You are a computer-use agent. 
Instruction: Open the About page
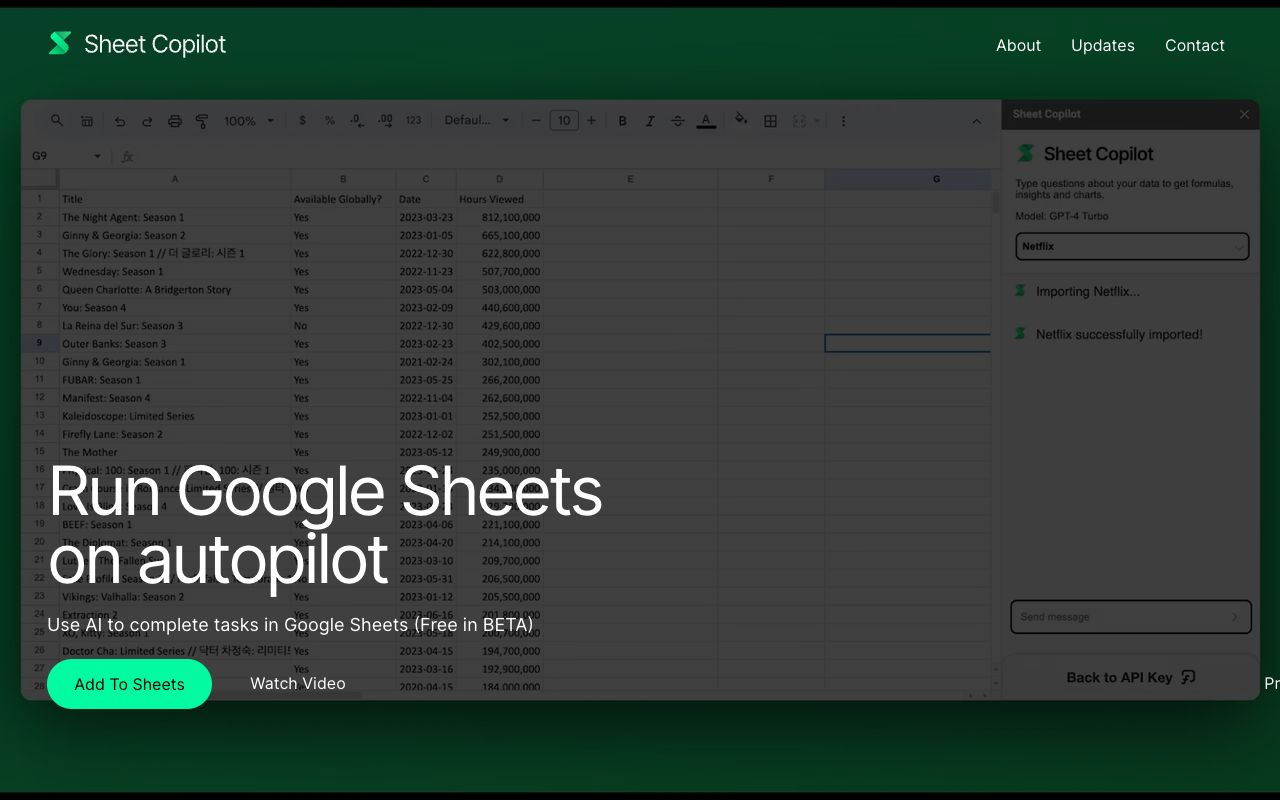(x=1018, y=45)
